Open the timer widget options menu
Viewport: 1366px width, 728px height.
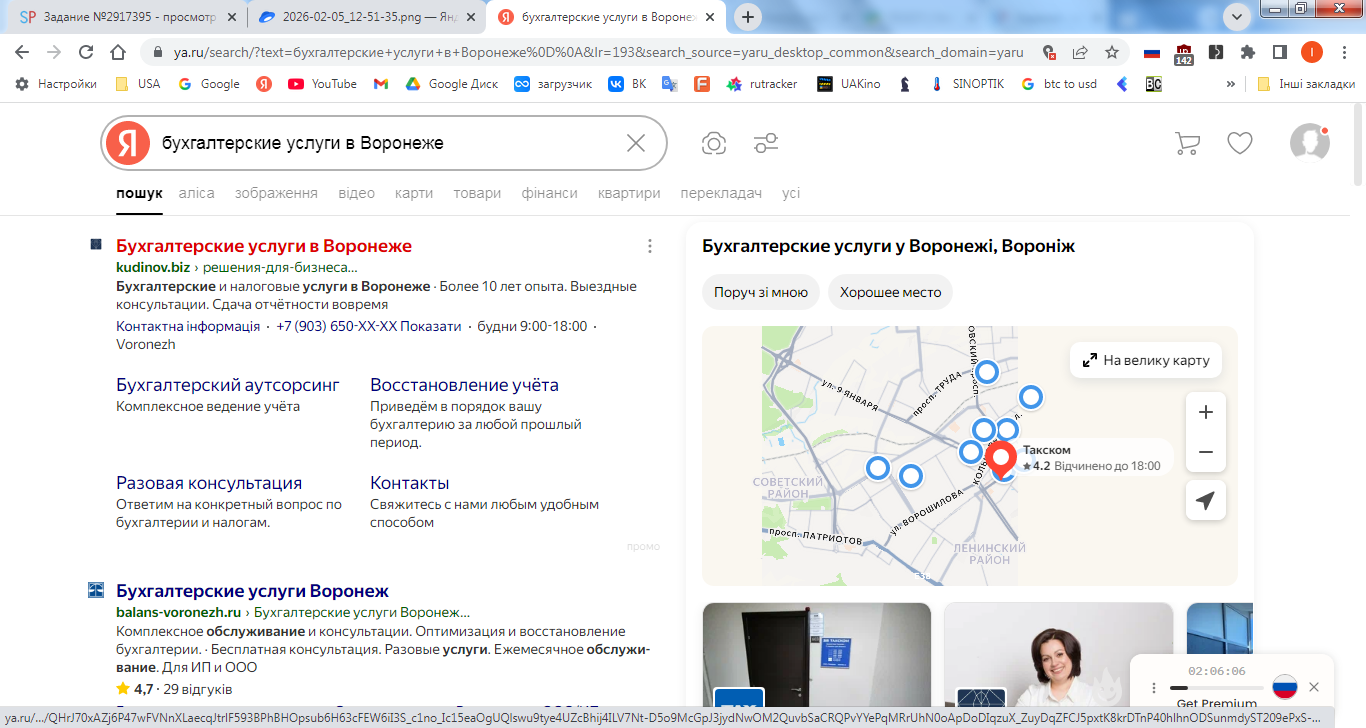coord(1154,688)
